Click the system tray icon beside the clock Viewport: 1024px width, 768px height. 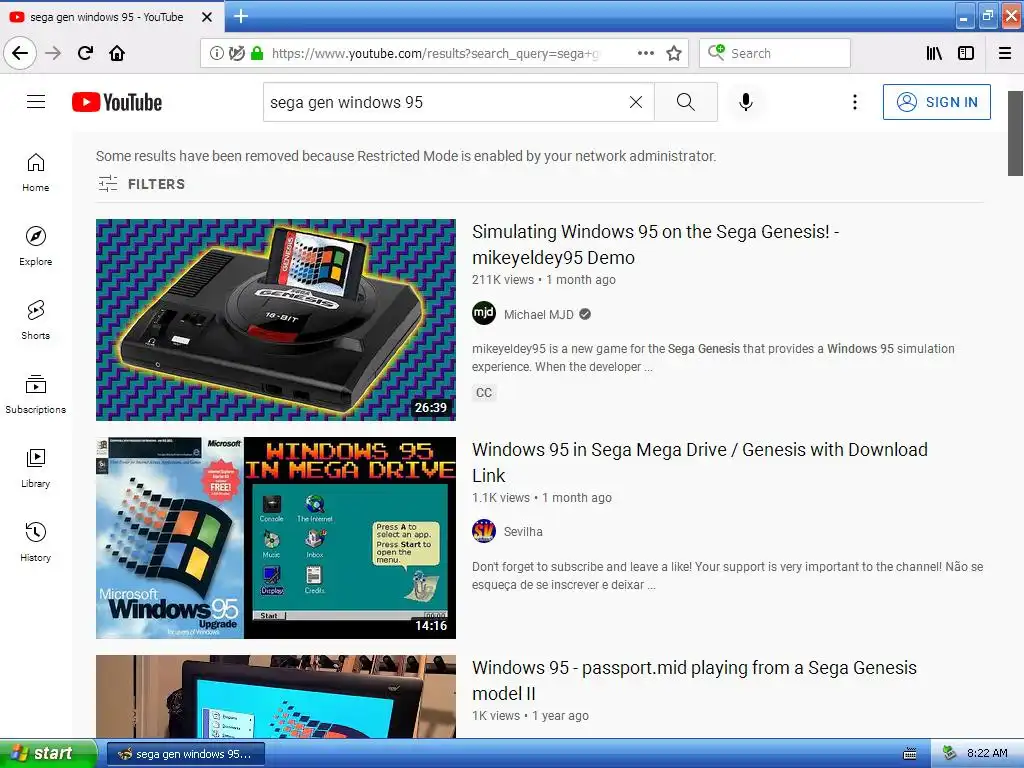[x=950, y=754]
